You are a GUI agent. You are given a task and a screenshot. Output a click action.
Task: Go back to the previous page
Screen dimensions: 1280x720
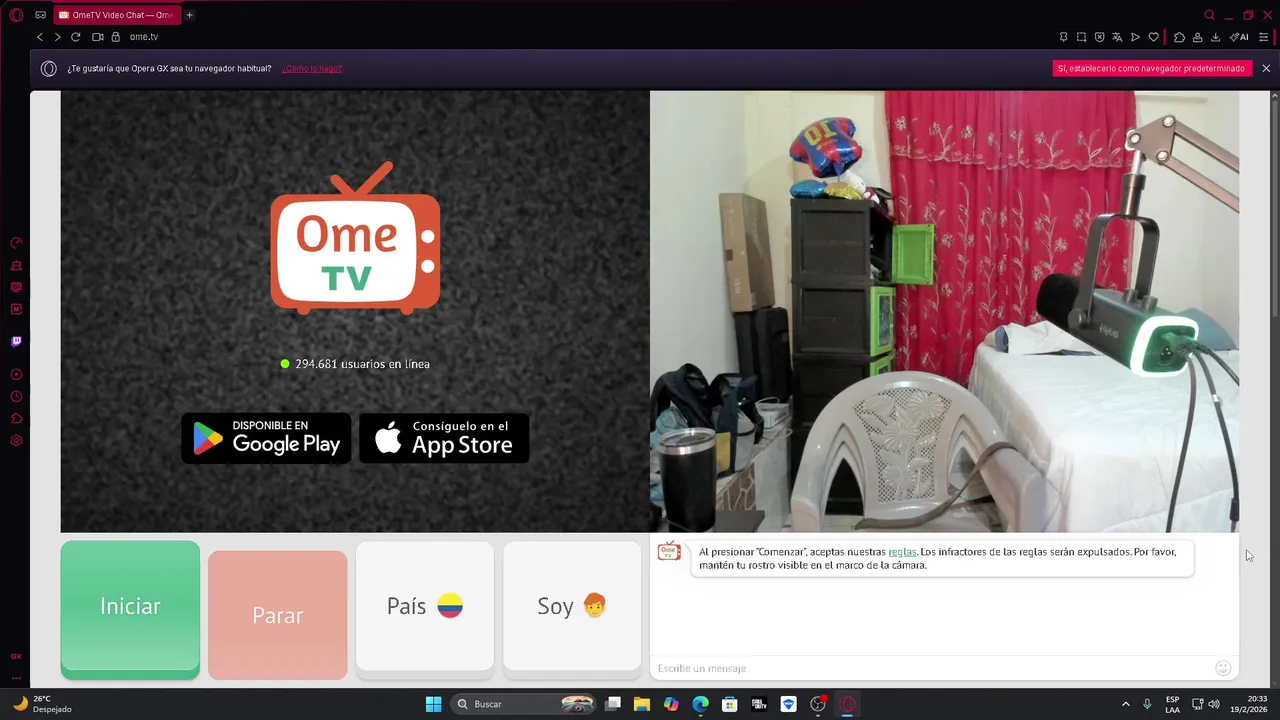pyautogui.click(x=40, y=37)
